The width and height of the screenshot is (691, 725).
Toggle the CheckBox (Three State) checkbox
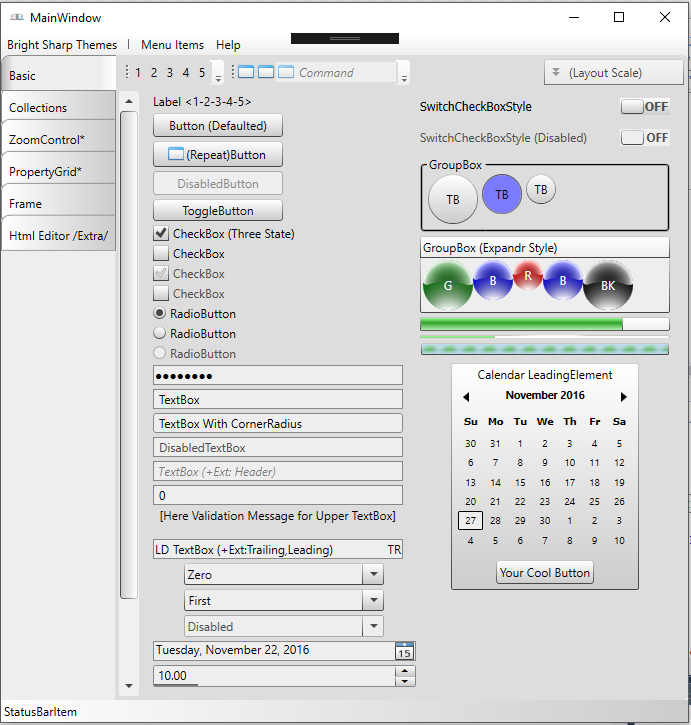pos(160,234)
